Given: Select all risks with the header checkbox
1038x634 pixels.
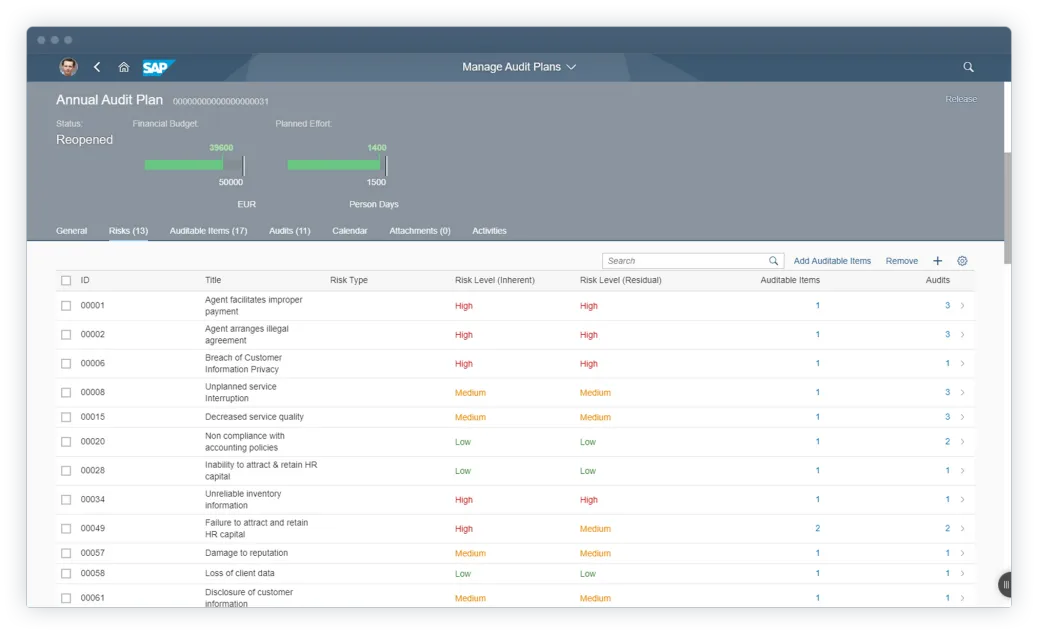Looking at the screenshot, I should [66, 280].
